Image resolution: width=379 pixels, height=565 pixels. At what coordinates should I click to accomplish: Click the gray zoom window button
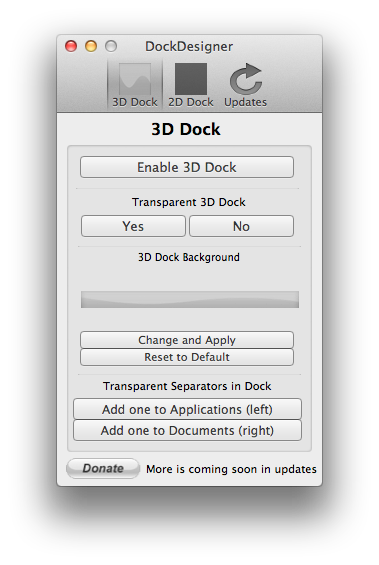[x=111, y=46]
